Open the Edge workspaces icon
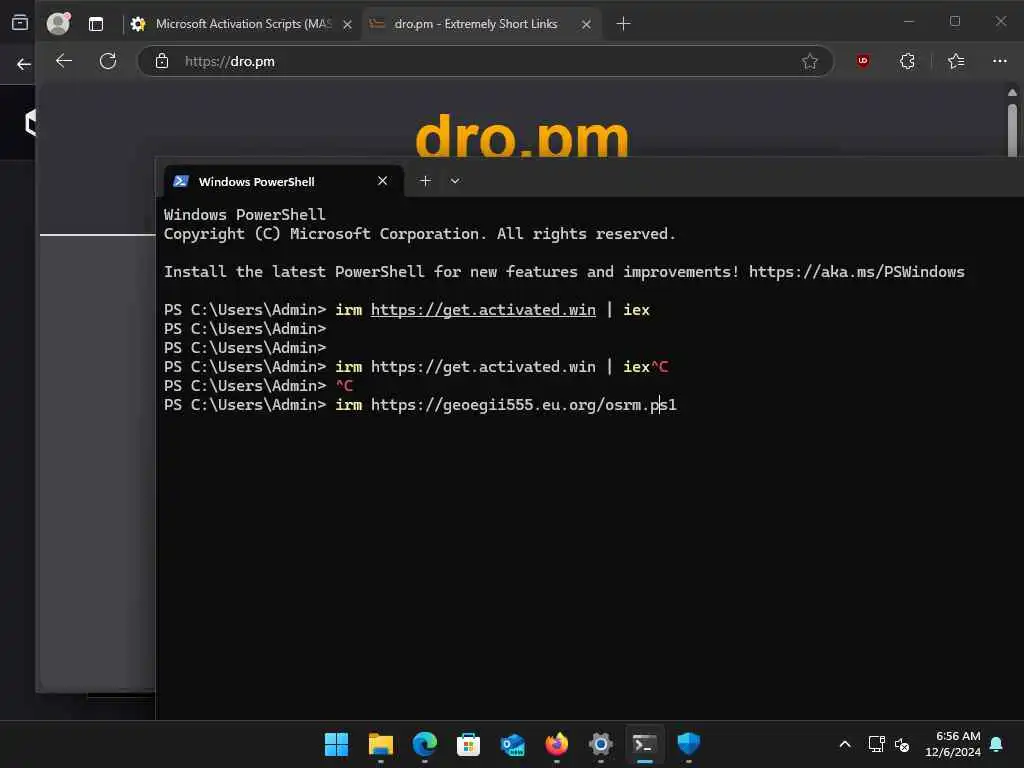This screenshot has width=1024, height=768. (x=20, y=23)
